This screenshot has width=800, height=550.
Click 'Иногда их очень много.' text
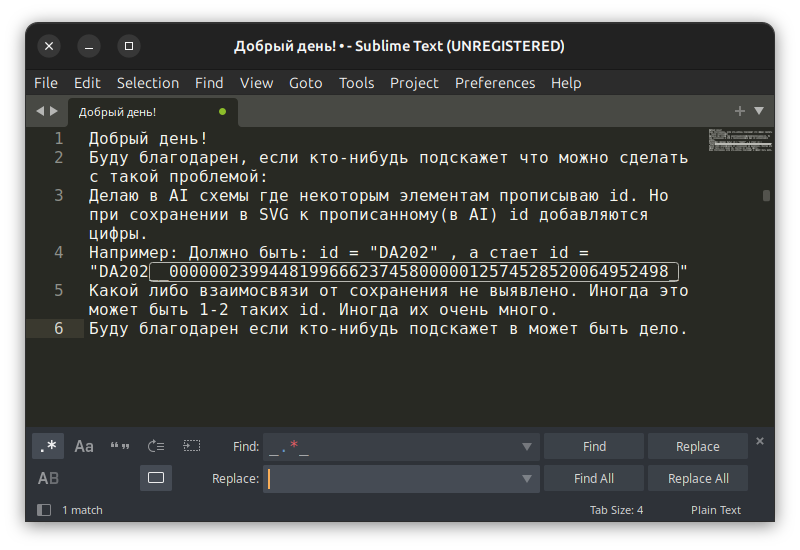447,310
